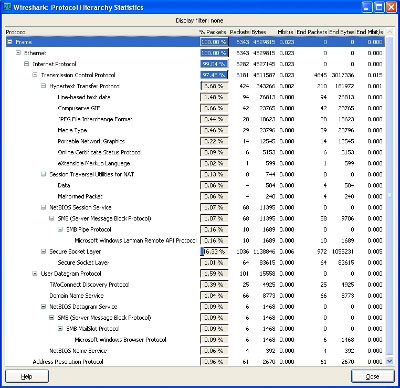The height and width of the screenshot is (388, 400).
Task: Click the scrollbar down arrow
Action: pos(389,361)
